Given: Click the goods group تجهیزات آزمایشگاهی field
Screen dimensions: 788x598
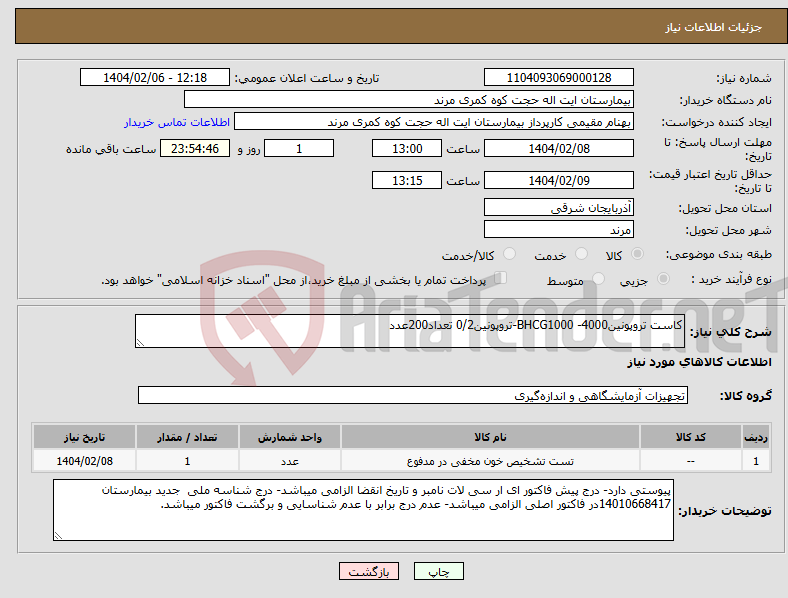Looking at the screenshot, I should [413, 395].
